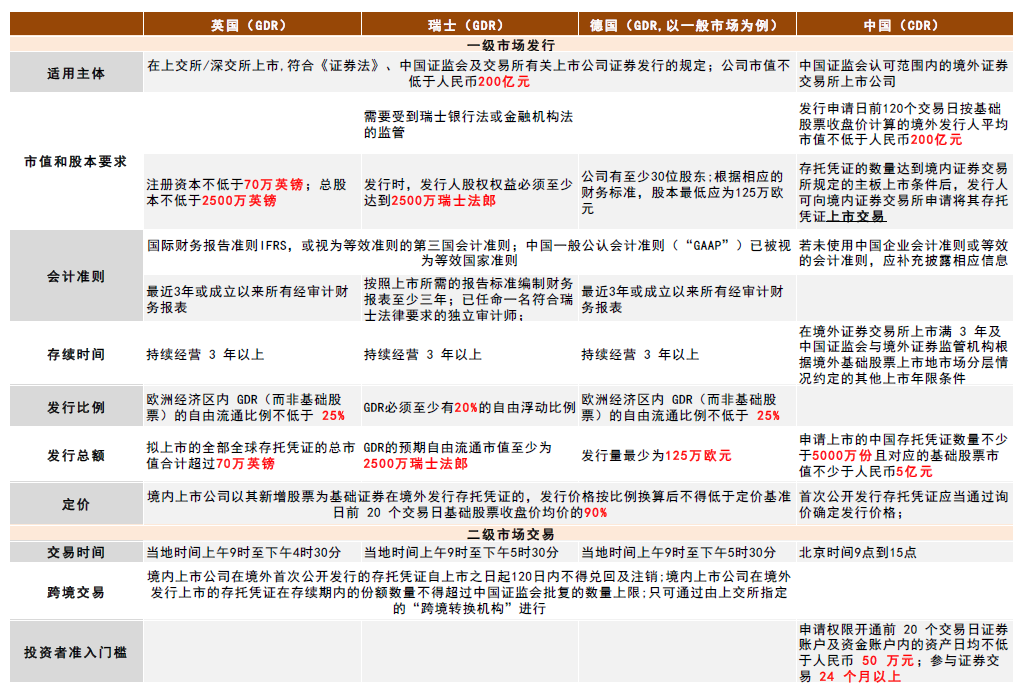Click the red 20% in Swiss 发行比例 cell
The height and width of the screenshot is (687, 1024).
466,407
